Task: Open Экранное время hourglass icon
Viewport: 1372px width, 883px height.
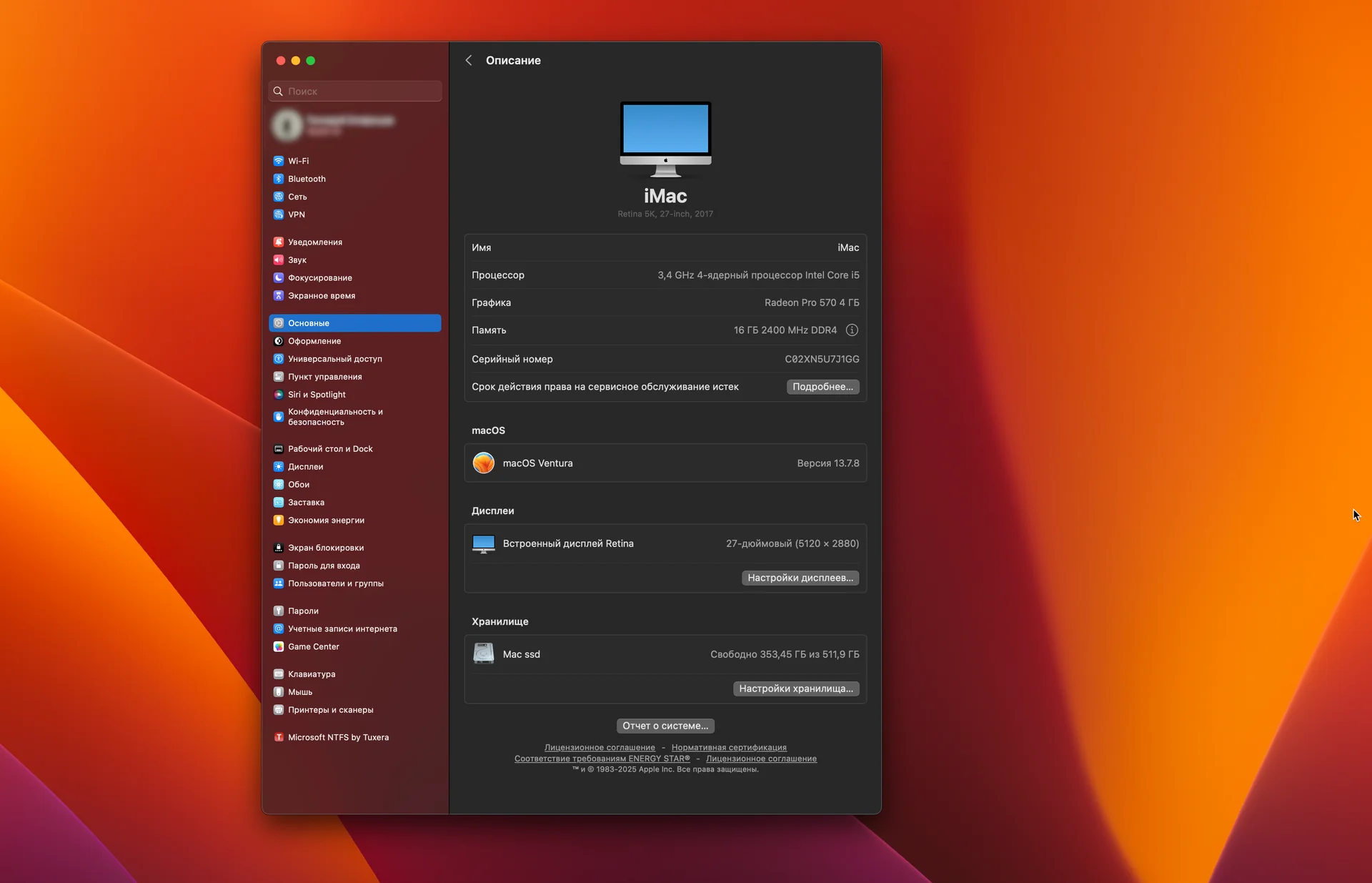Action: click(x=279, y=296)
